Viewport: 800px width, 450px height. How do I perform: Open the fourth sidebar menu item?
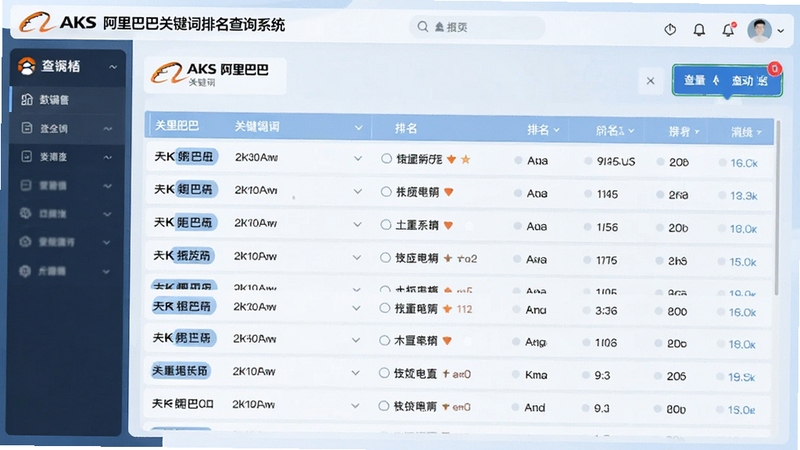tap(66, 185)
